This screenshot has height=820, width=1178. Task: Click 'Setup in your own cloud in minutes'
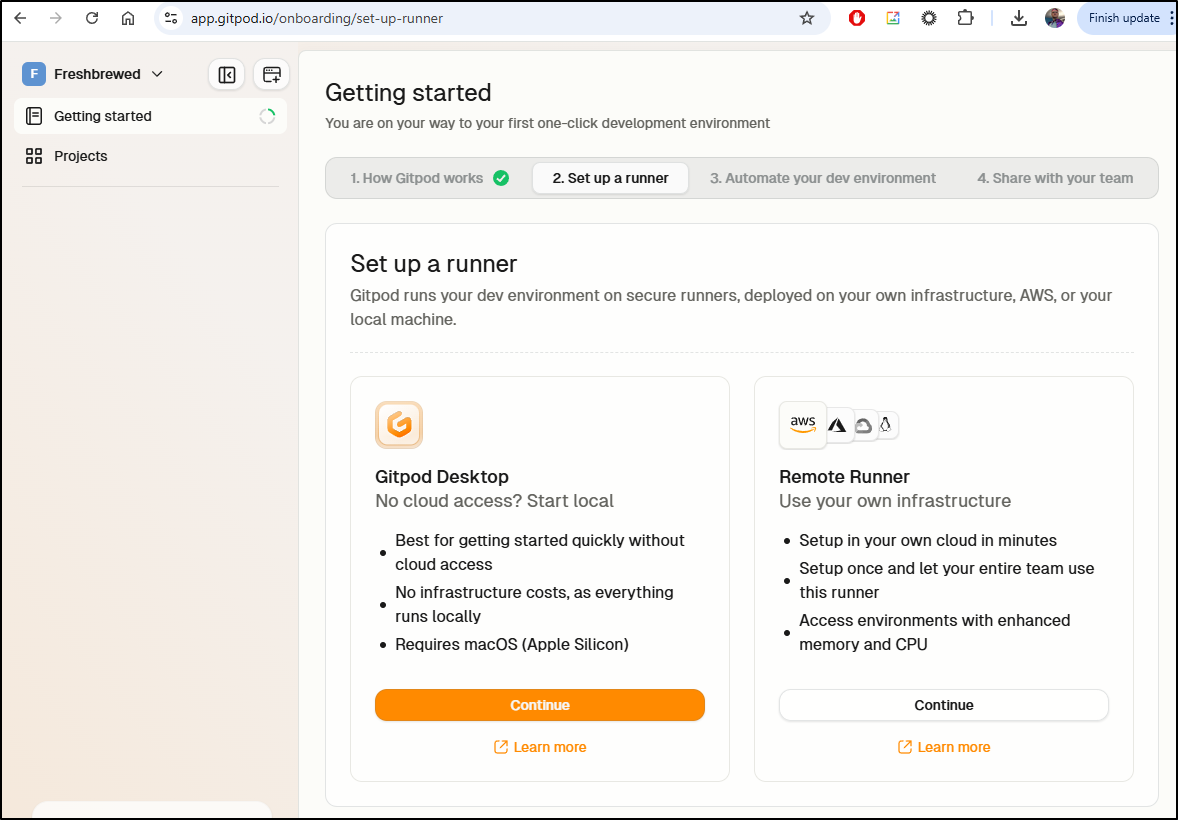coord(928,540)
